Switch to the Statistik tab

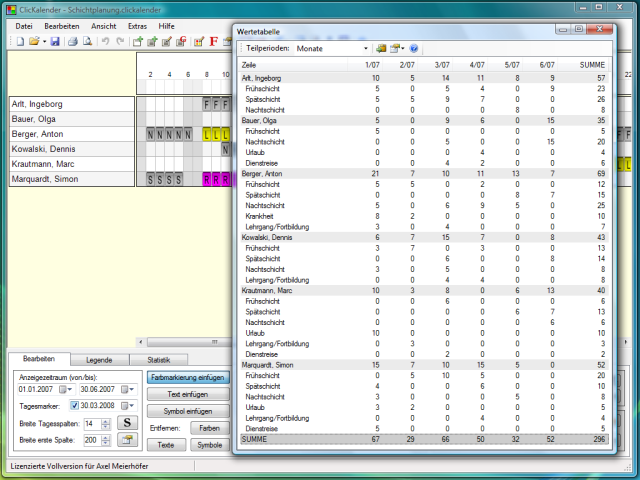click(160, 360)
